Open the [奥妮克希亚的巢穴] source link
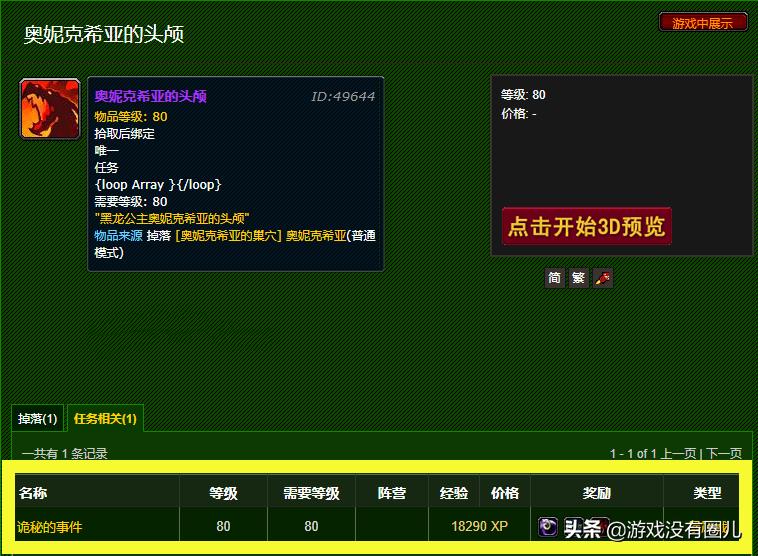 (x=228, y=235)
